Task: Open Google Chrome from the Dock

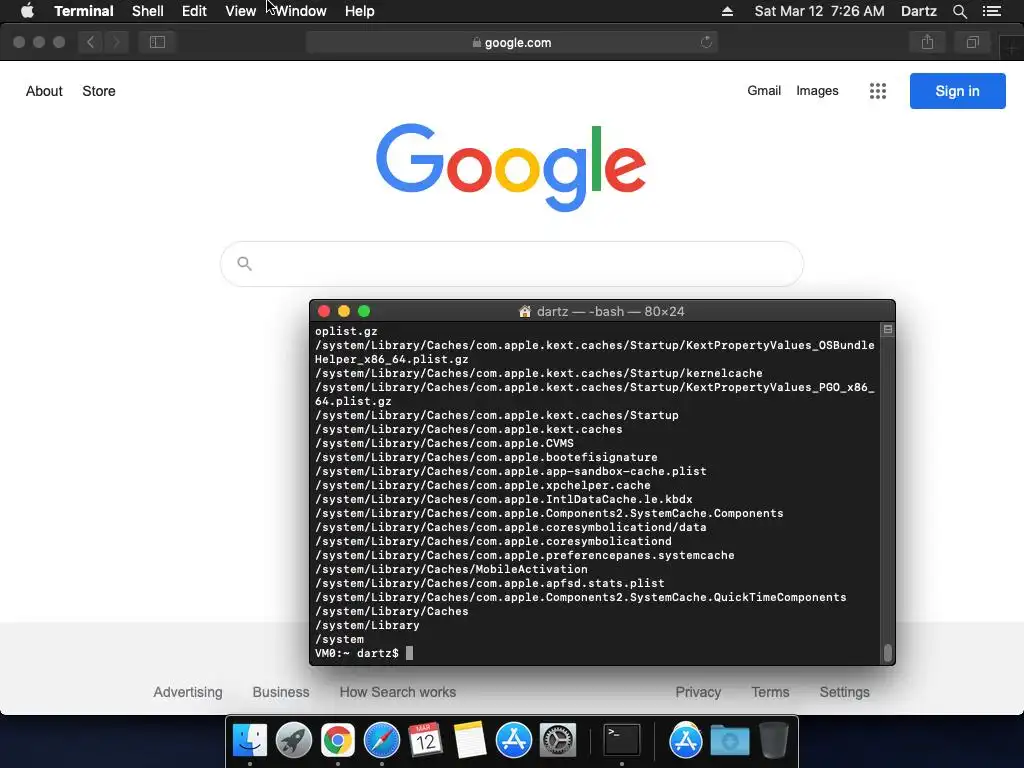Action: (x=338, y=741)
